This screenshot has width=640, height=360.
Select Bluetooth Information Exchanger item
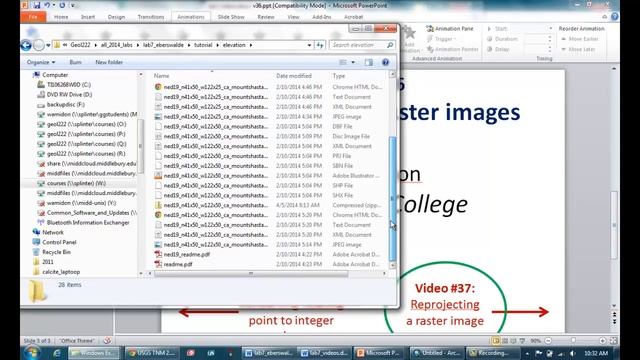[88, 222]
